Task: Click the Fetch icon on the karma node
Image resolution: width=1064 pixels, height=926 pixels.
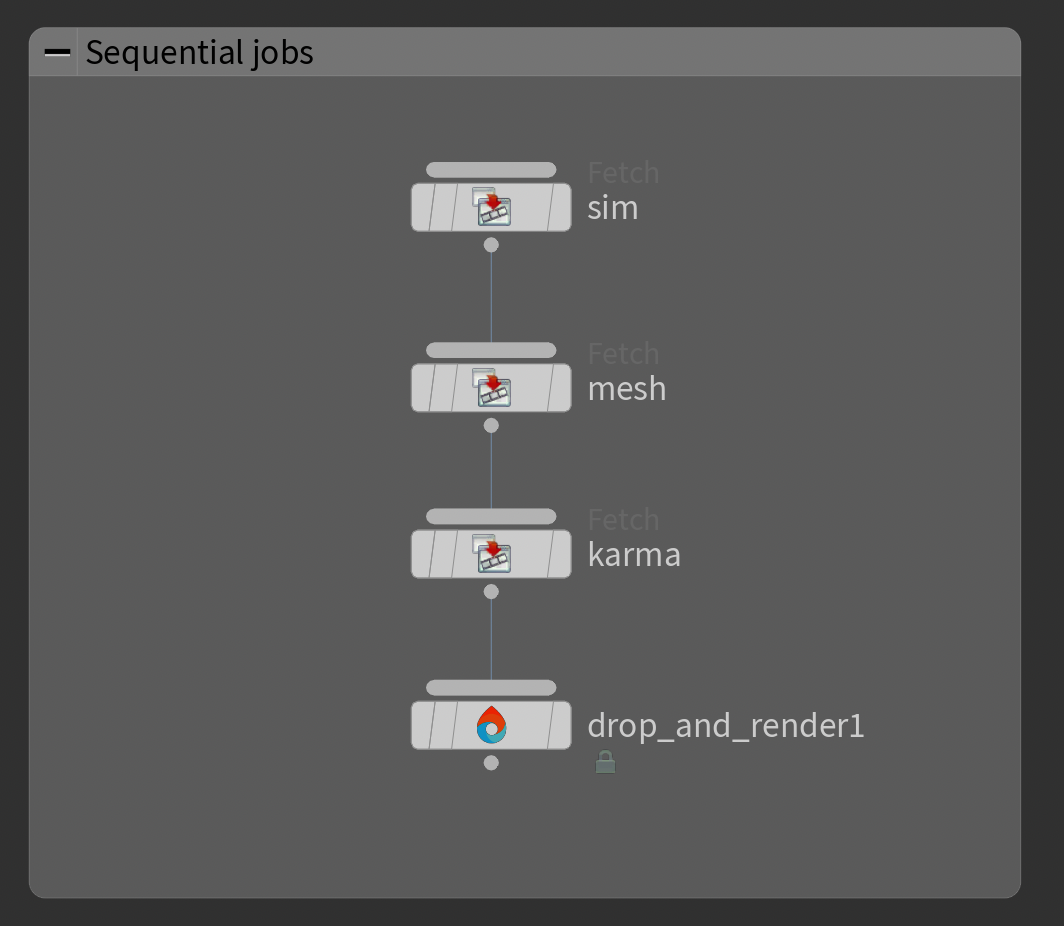Action: [491, 553]
